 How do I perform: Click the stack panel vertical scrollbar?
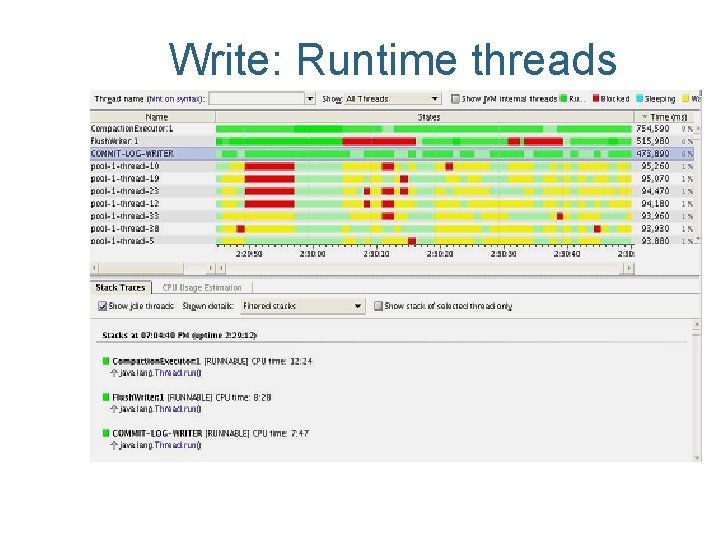(696, 391)
